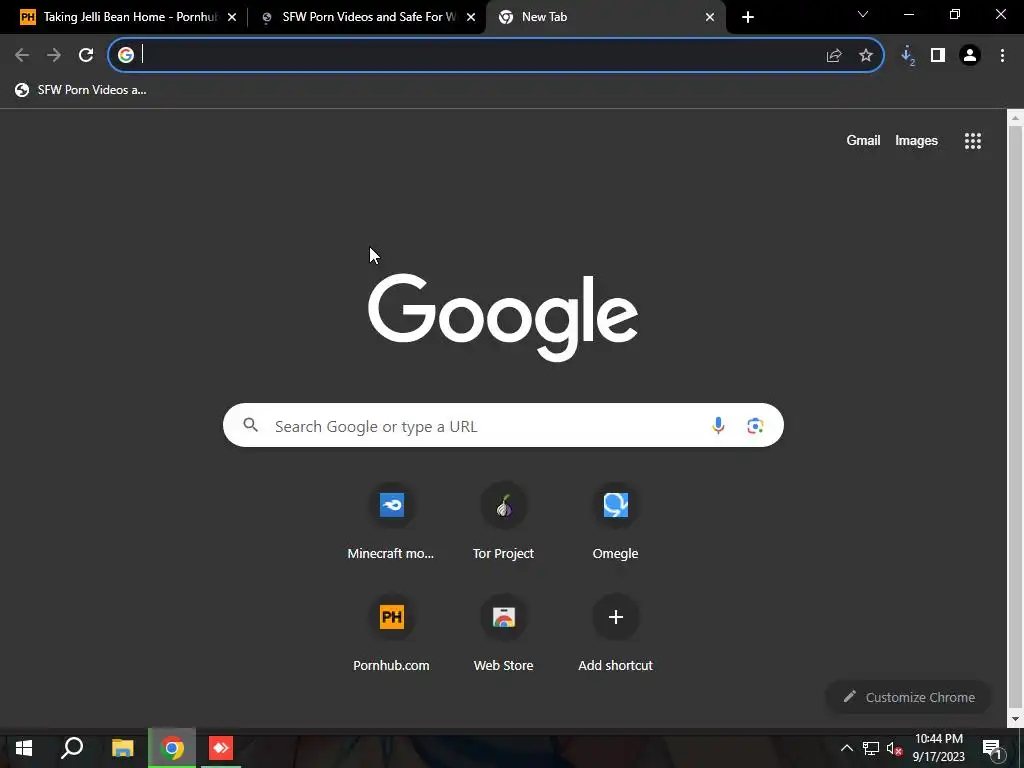The width and height of the screenshot is (1024, 768).
Task: Open Windows taskbar search
Action: click(72, 748)
